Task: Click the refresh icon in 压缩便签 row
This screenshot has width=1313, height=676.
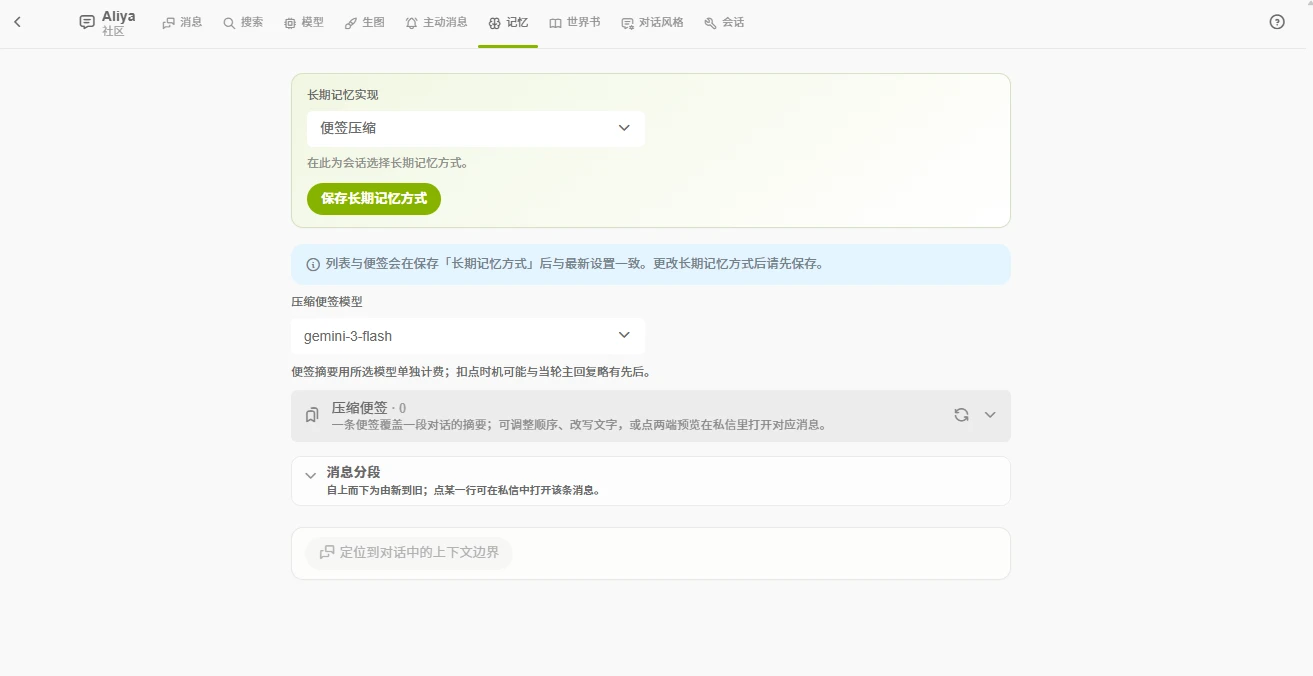Action: (961, 415)
